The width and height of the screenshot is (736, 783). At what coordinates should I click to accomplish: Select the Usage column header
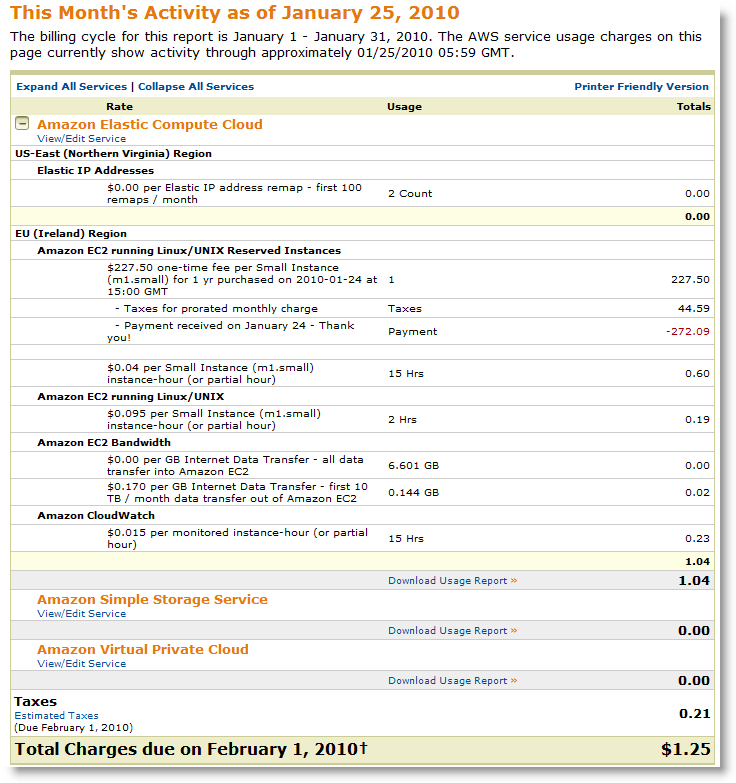click(x=404, y=106)
